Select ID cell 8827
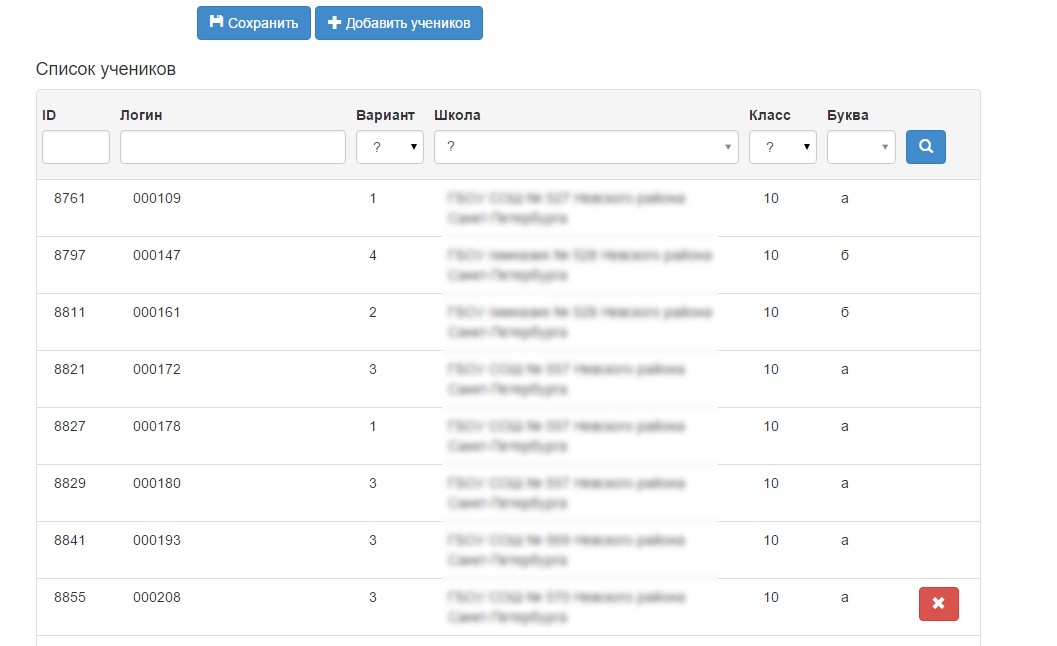Viewport: 1057px width, 646px height. (69, 426)
